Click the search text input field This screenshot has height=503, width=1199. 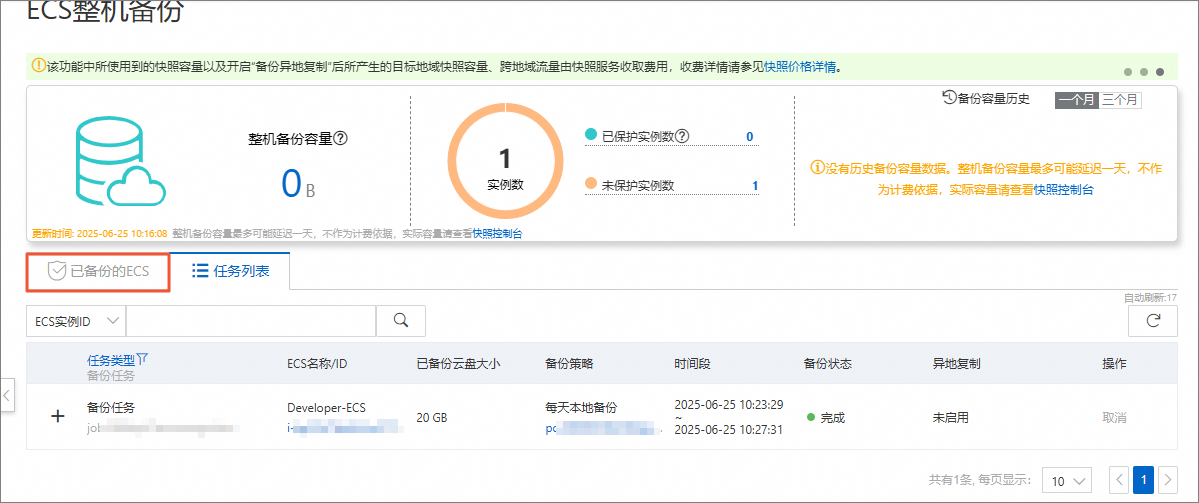(x=251, y=321)
